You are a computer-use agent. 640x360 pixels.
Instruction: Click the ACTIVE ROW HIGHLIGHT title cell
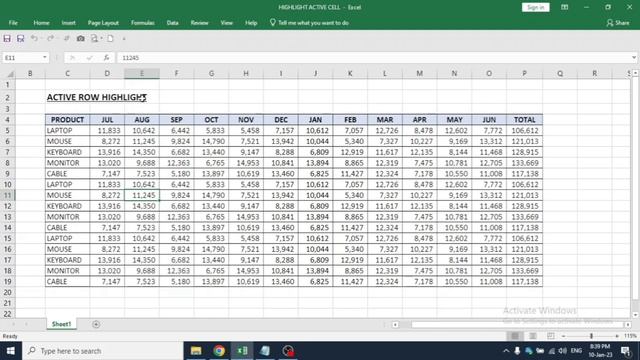pyautogui.click(x=97, y=98)
